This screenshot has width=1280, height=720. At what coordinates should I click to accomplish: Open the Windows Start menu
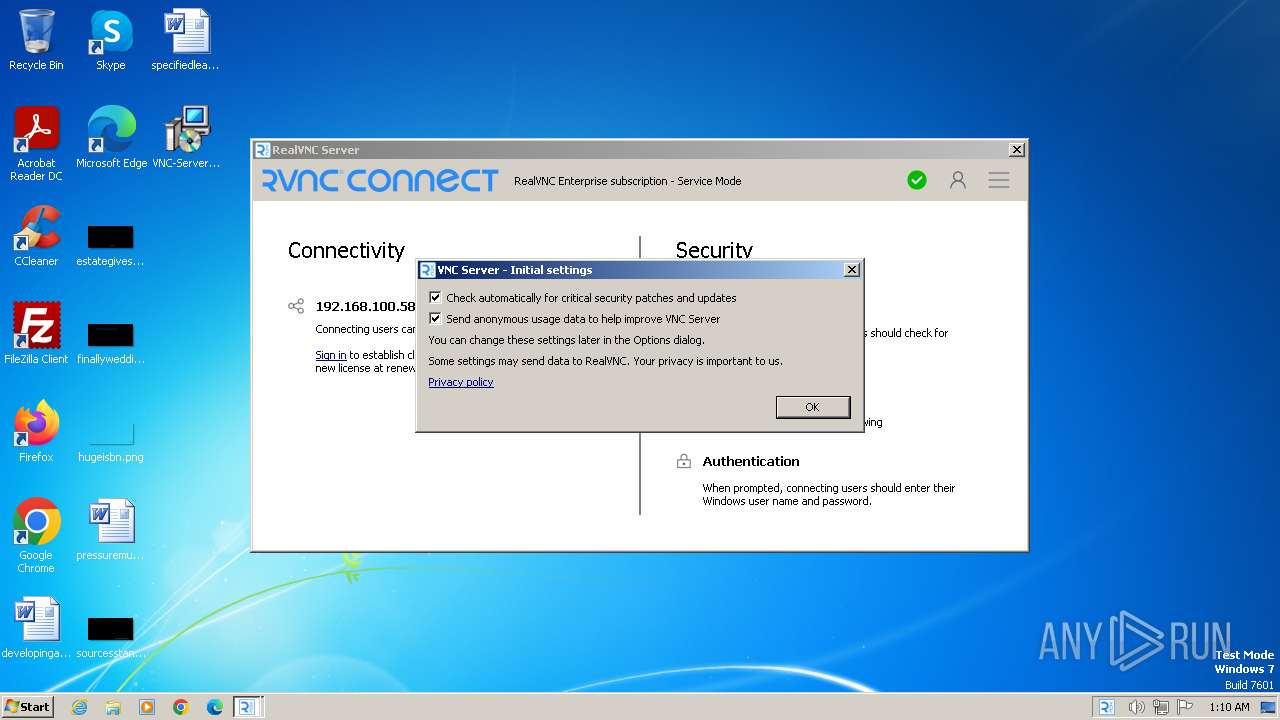tap(27, 706)
